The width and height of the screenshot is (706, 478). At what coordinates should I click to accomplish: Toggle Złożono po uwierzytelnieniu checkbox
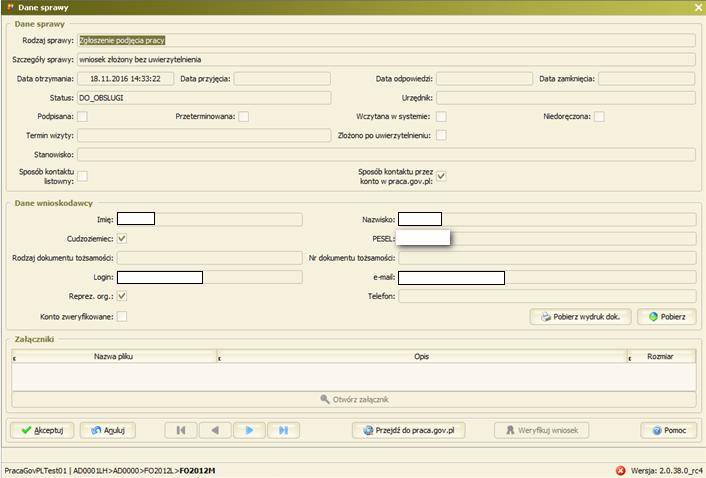(x=442, y=135)
